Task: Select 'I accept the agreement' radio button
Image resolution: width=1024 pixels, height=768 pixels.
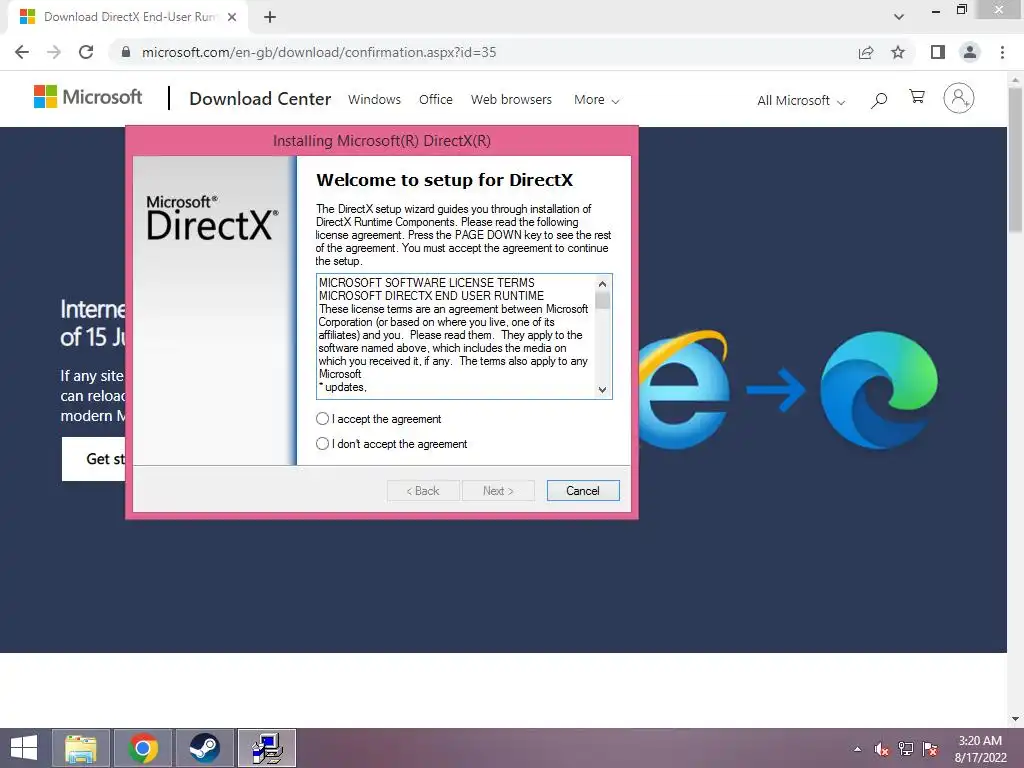Action: tap(322, 419)
